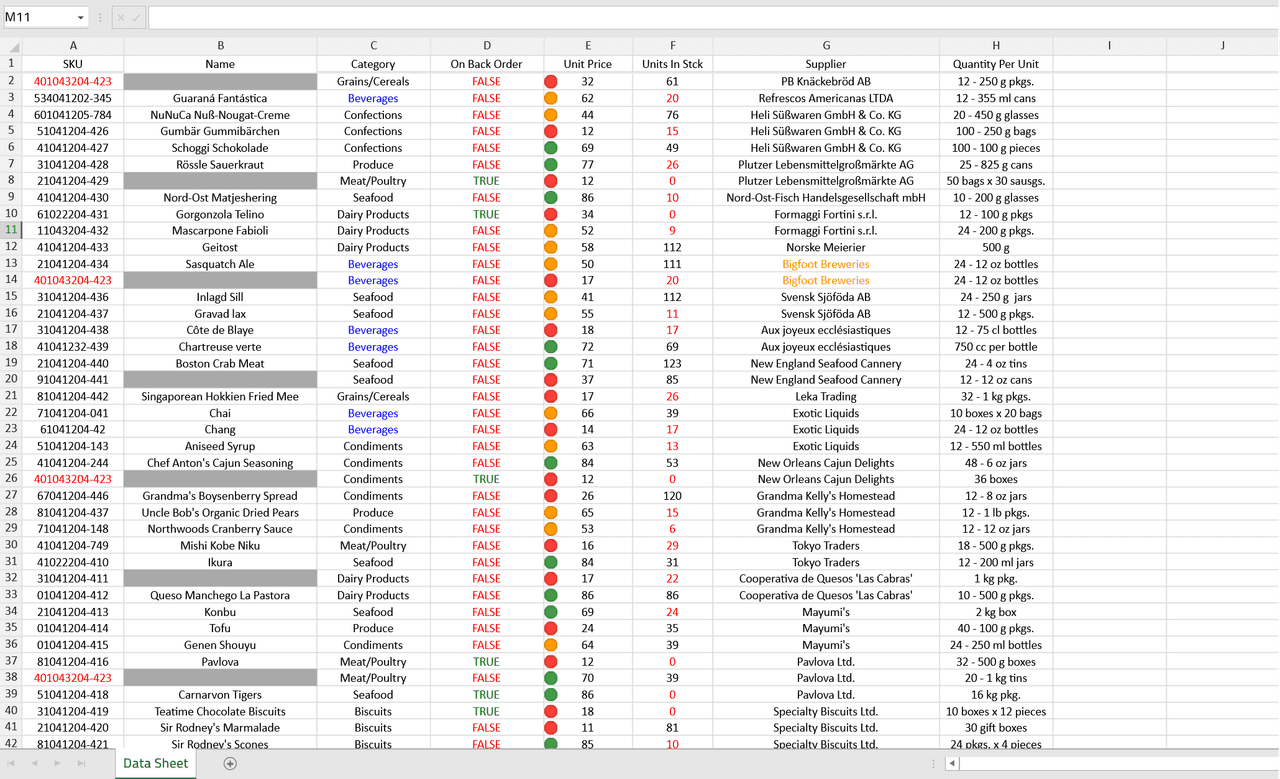Image resolution: width=1280 pixels, height=779 pixels.
Task: Click the formula bar Cancel (X) icon
Action: [120, 18]
